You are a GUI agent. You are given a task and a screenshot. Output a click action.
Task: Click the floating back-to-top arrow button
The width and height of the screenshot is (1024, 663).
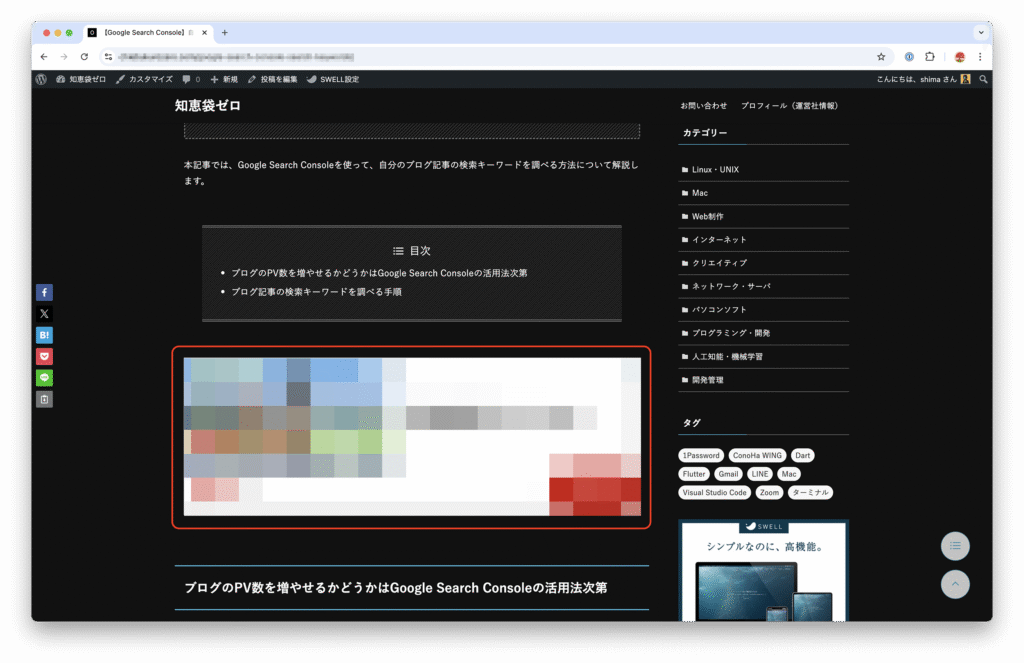click(x=955, y=585)
